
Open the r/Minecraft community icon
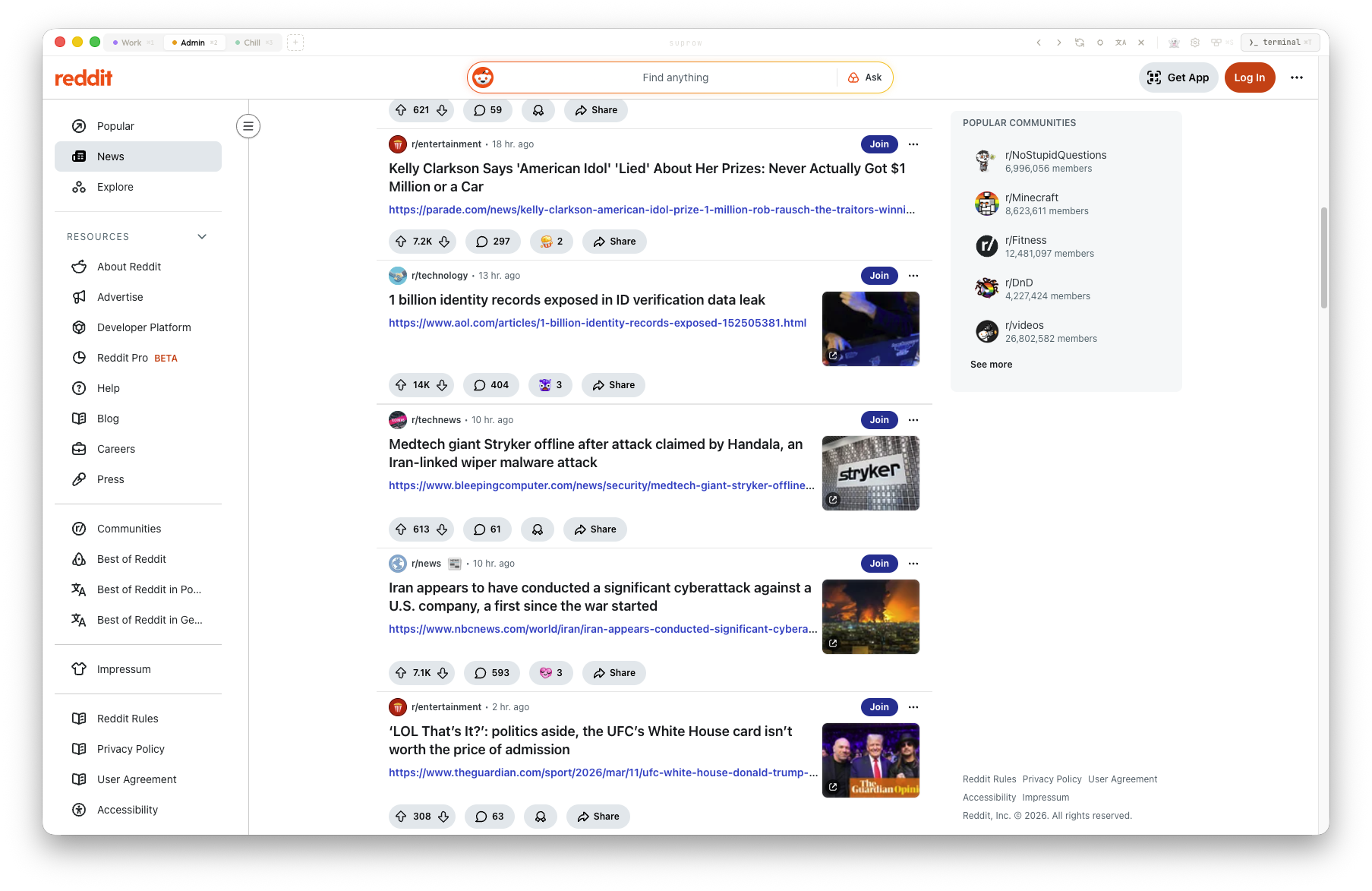pyautogui.click(x=986, y=203)
